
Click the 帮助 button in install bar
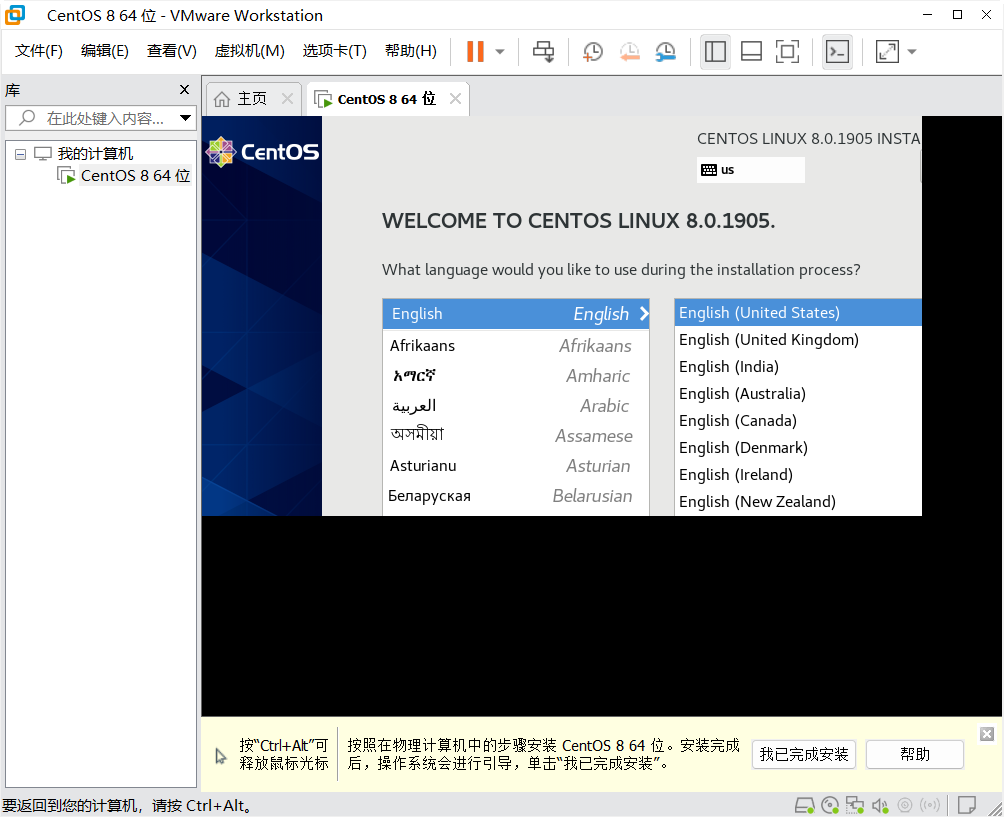click(x=914, y=755)
